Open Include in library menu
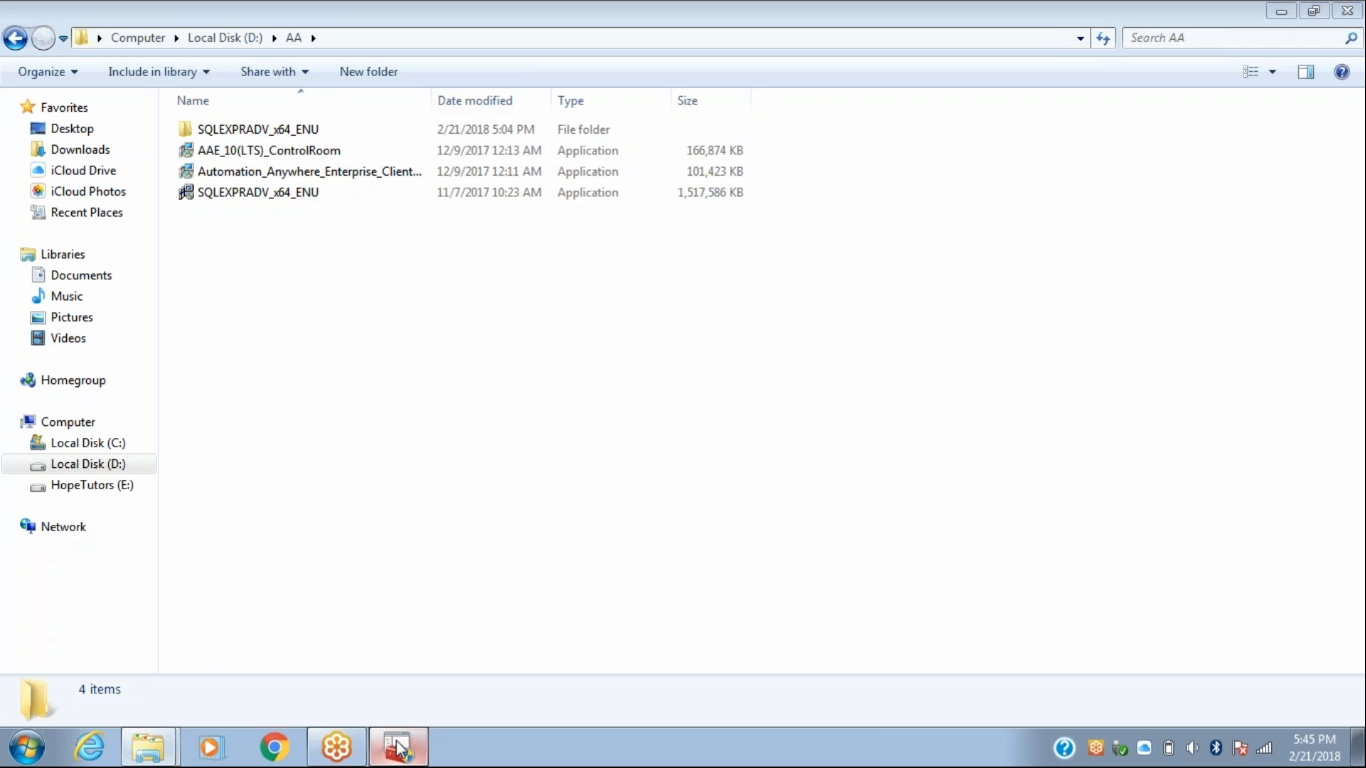 tap(159, 72)
